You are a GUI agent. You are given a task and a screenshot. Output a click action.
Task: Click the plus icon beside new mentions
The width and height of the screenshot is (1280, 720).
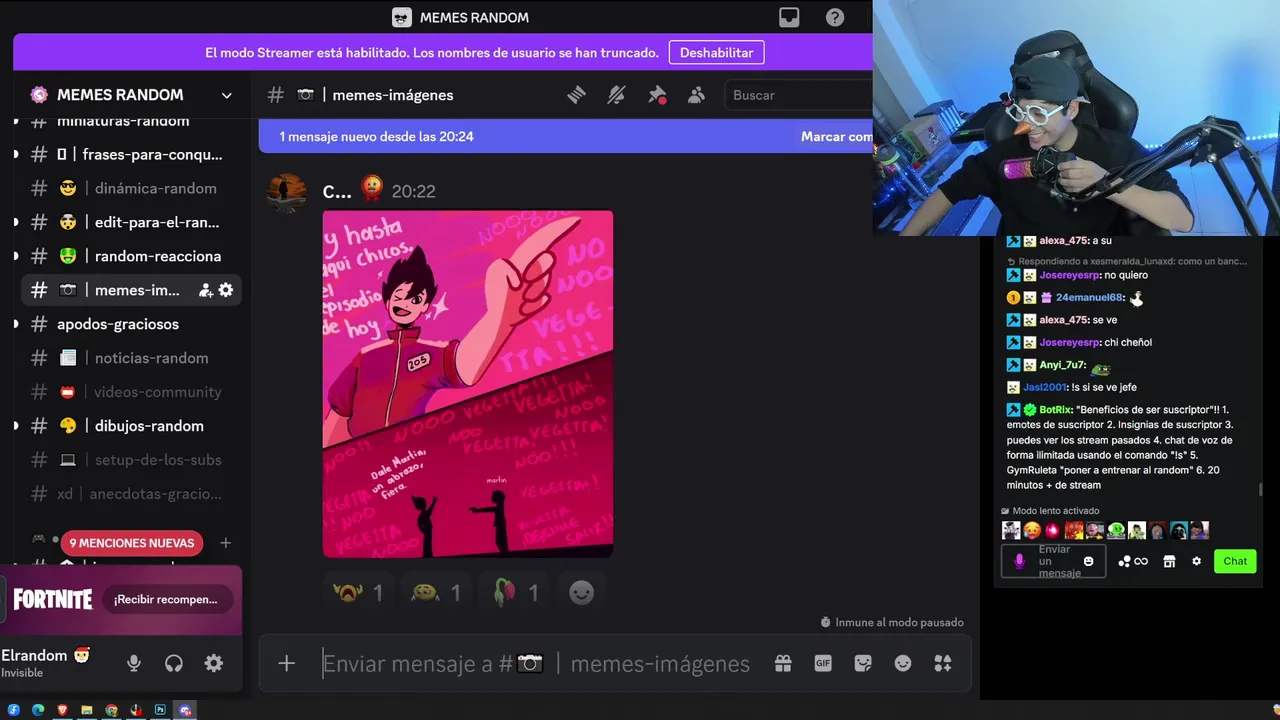pyautogui.click(x=226, y=543)
